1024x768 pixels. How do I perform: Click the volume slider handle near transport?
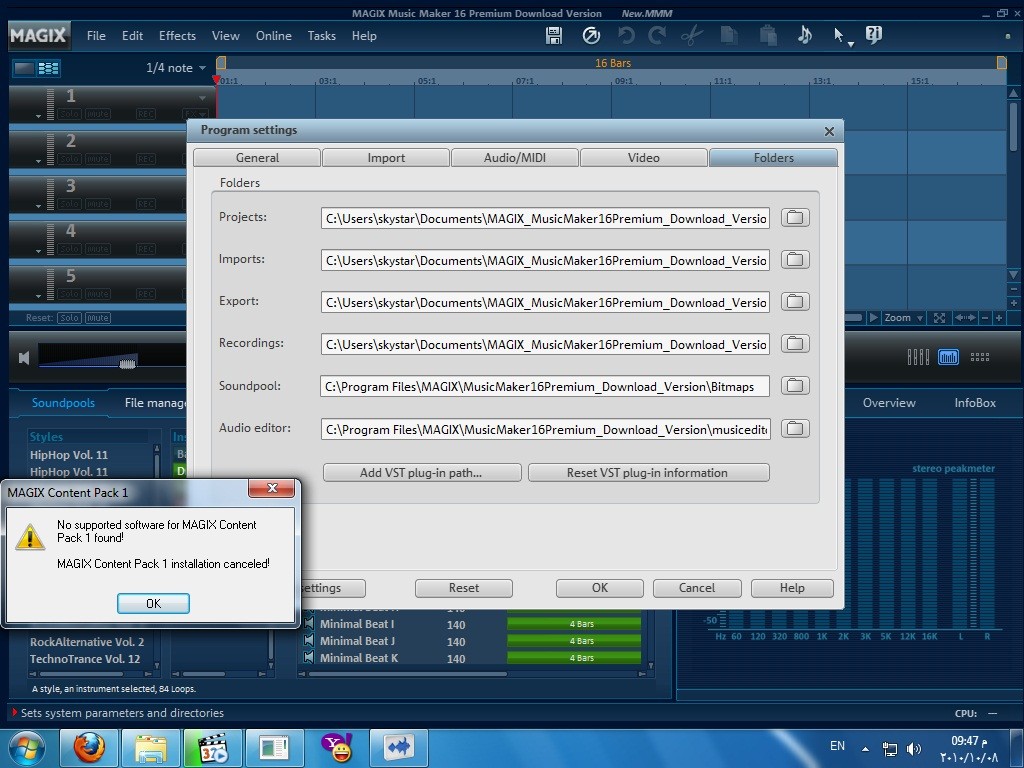coord(127,362)
